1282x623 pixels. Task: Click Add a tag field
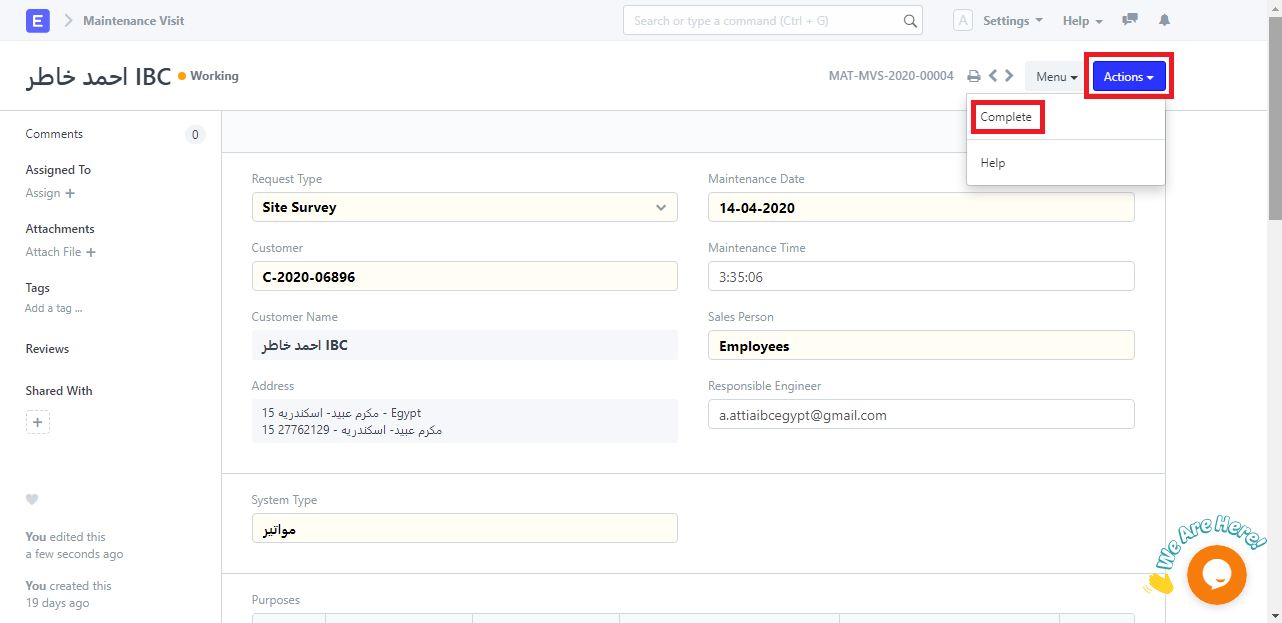pos(54,308)
